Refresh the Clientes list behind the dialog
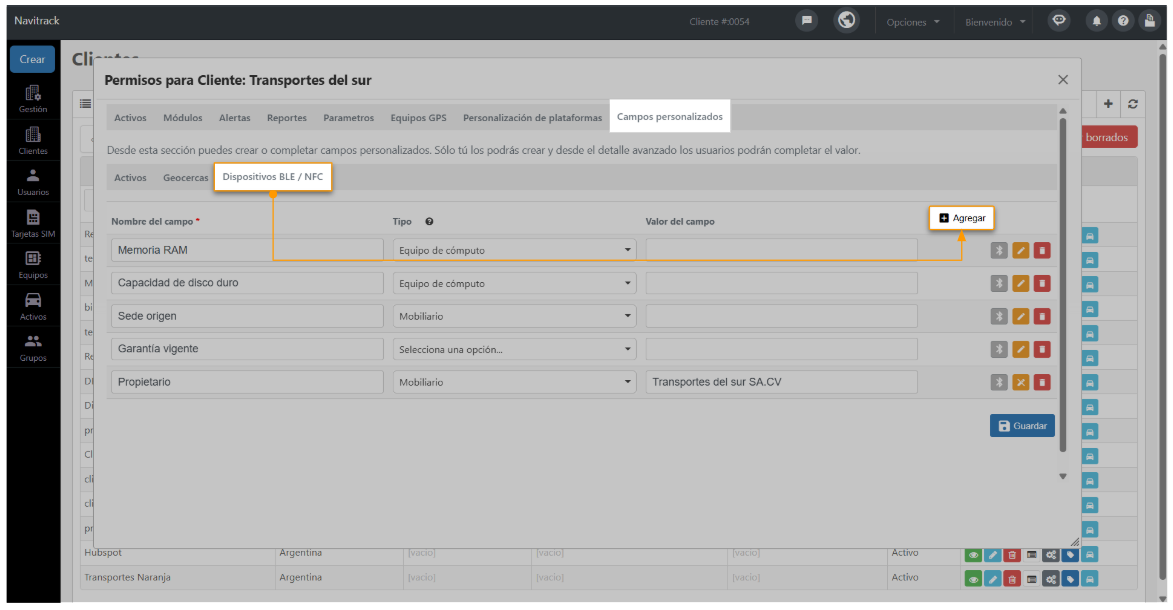Viewport: 1173px width, 610px height. pyautogui.click(x=1133, y=104)
